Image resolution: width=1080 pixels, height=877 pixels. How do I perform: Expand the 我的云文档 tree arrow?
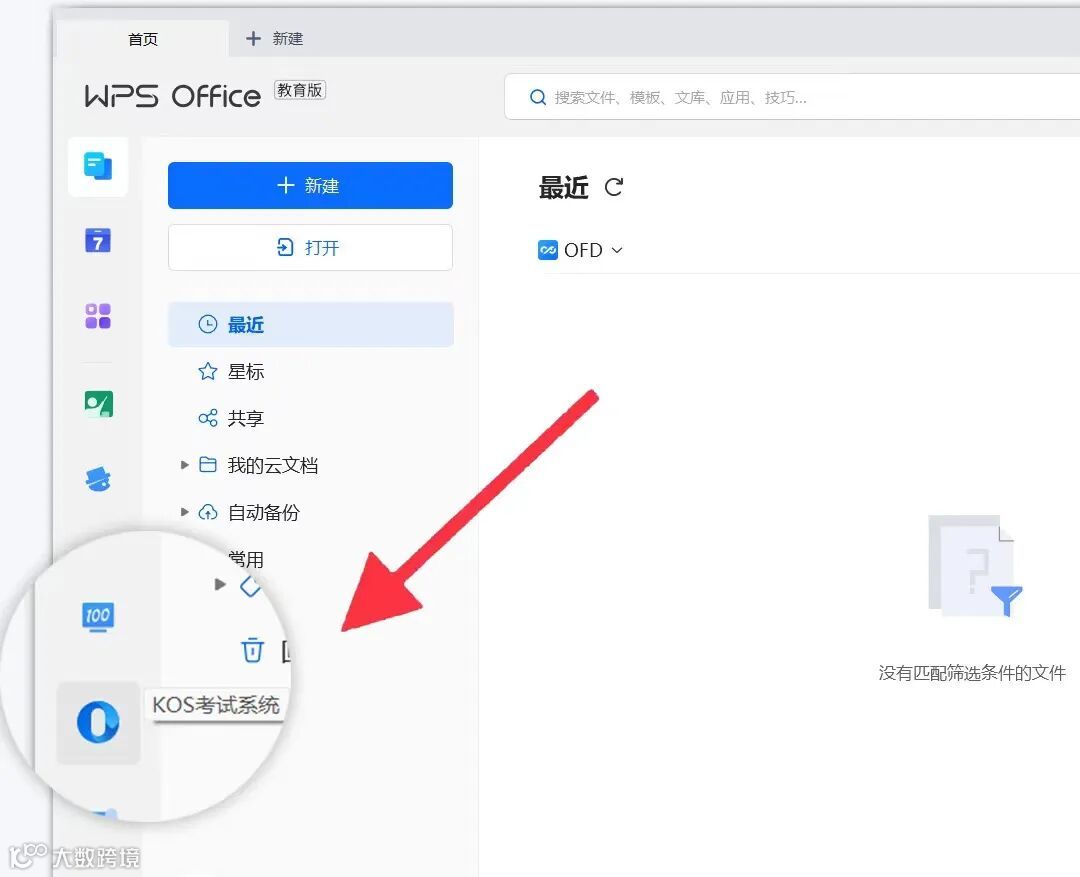[185, 465]
